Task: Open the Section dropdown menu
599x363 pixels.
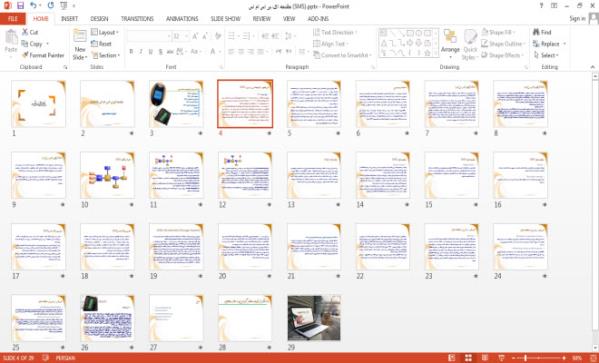Action: pos(106,55)
